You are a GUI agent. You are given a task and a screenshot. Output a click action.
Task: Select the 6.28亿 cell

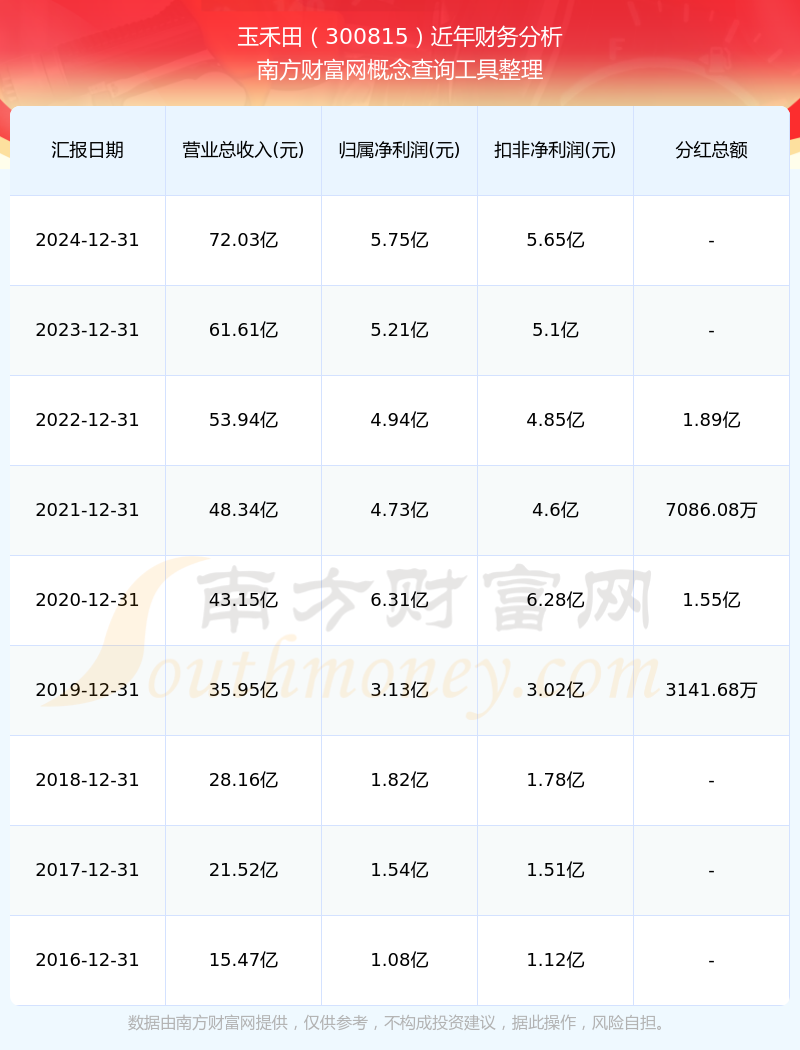pos(556,601)
